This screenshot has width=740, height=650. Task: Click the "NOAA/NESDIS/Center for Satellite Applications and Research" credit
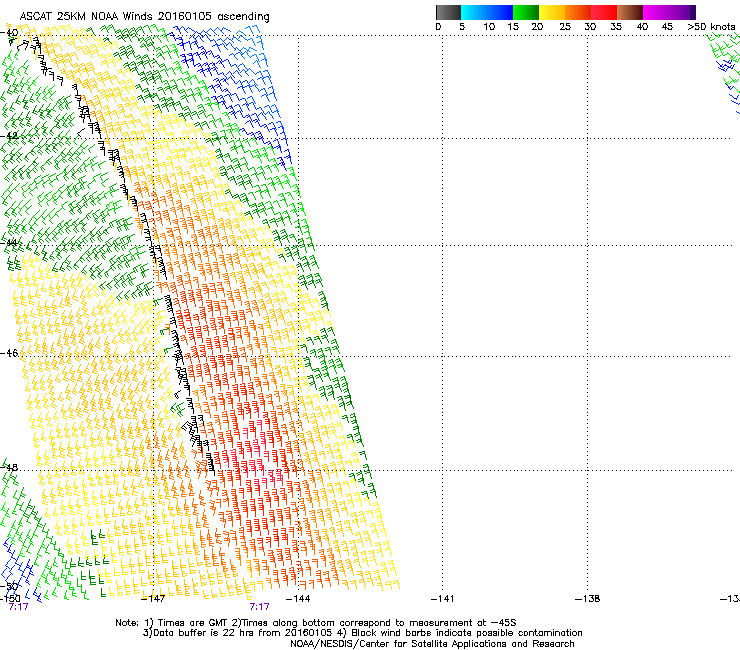[x=432, y=644]
